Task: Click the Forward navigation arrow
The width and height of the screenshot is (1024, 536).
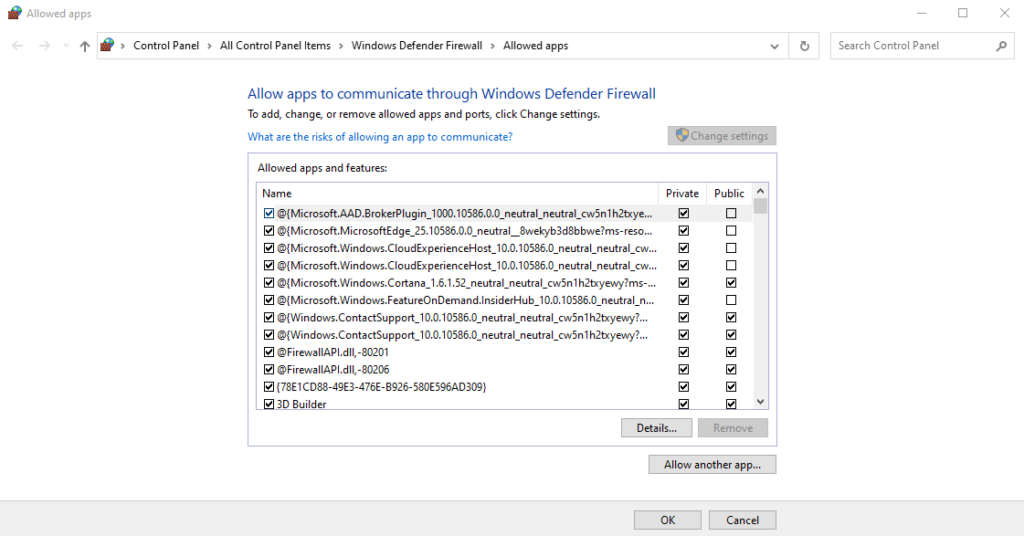Action: click(44, 46)
